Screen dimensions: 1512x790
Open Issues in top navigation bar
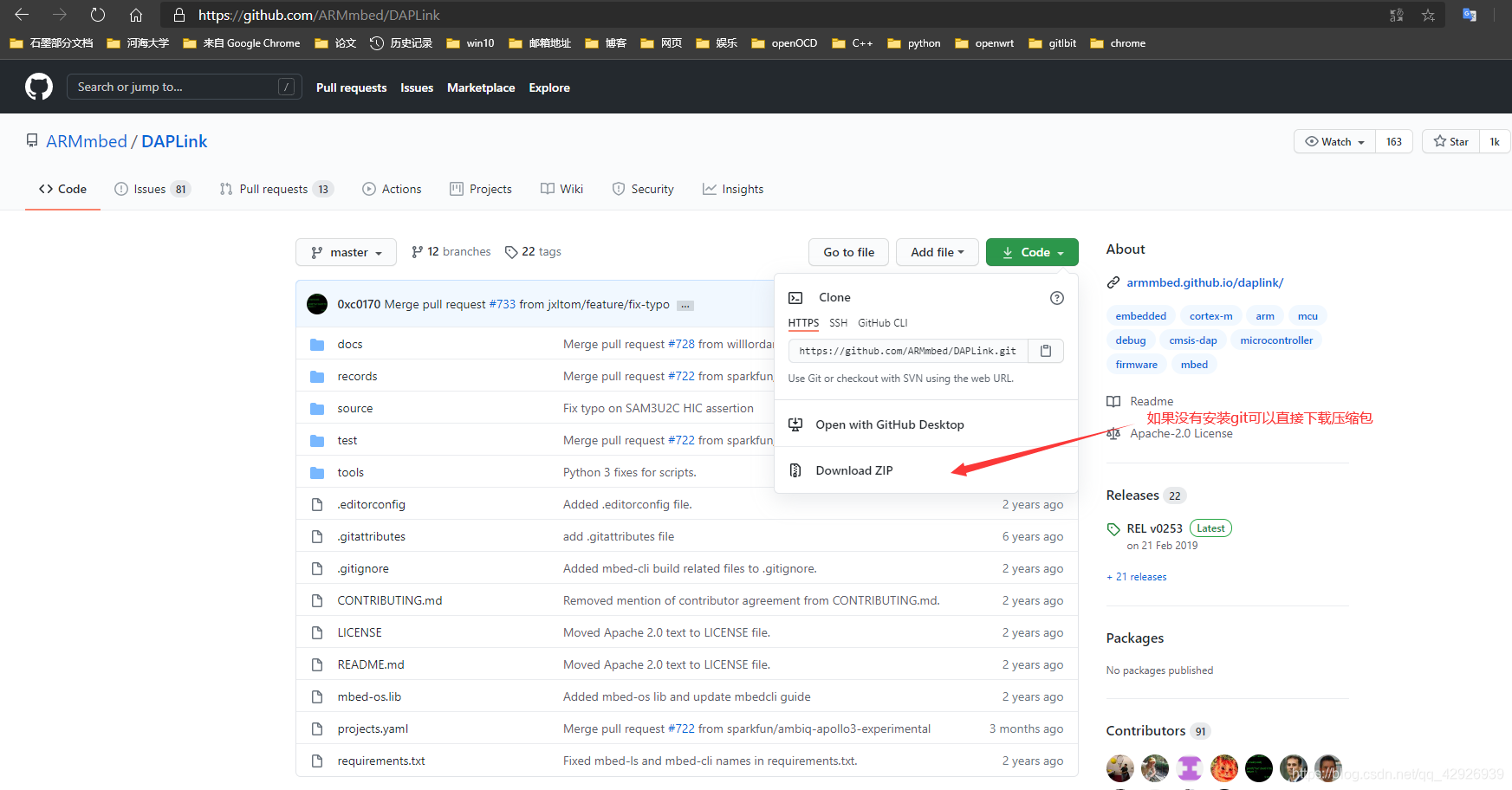coord(417,87)
